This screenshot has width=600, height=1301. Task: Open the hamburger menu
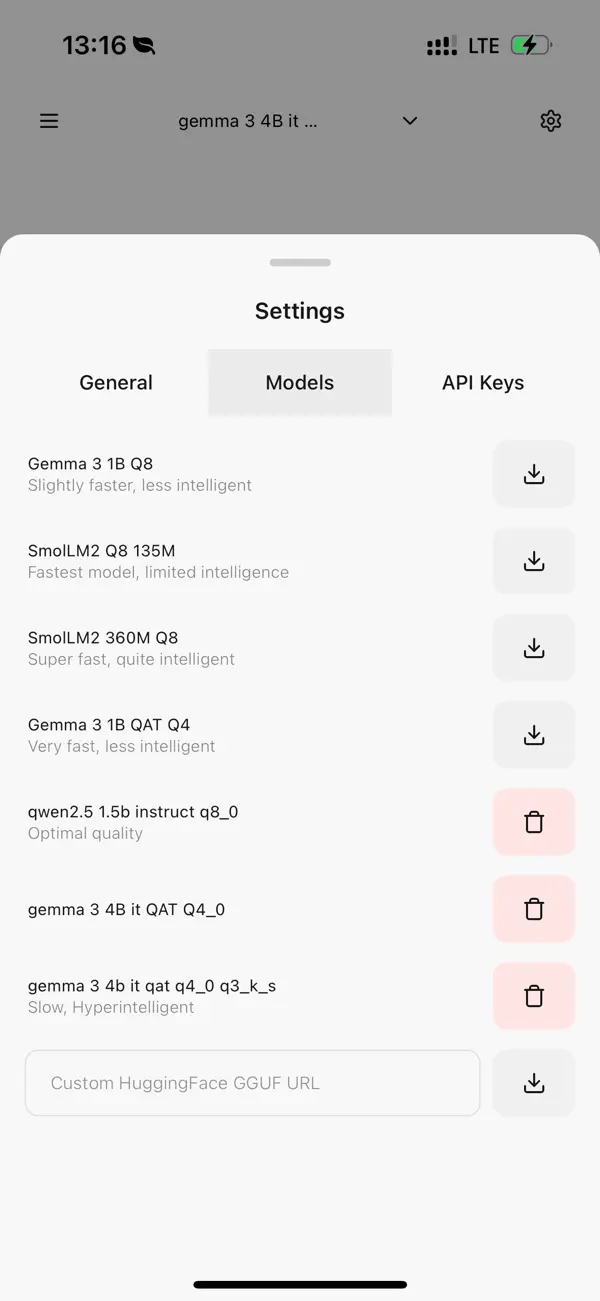click(49, 121)
